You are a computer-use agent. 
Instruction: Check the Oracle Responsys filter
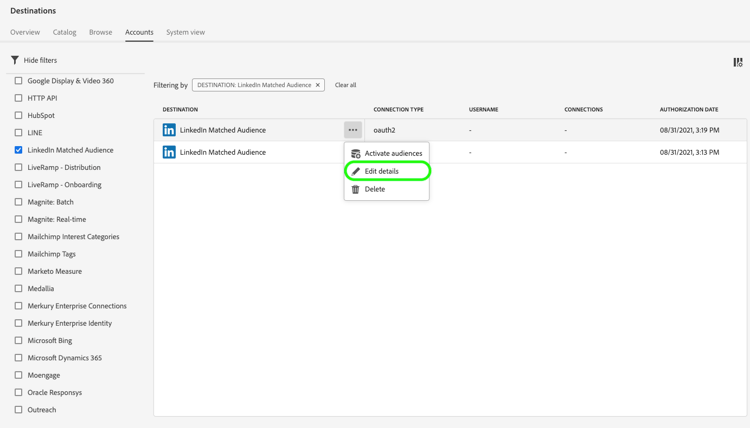click(x=18, y=392)
